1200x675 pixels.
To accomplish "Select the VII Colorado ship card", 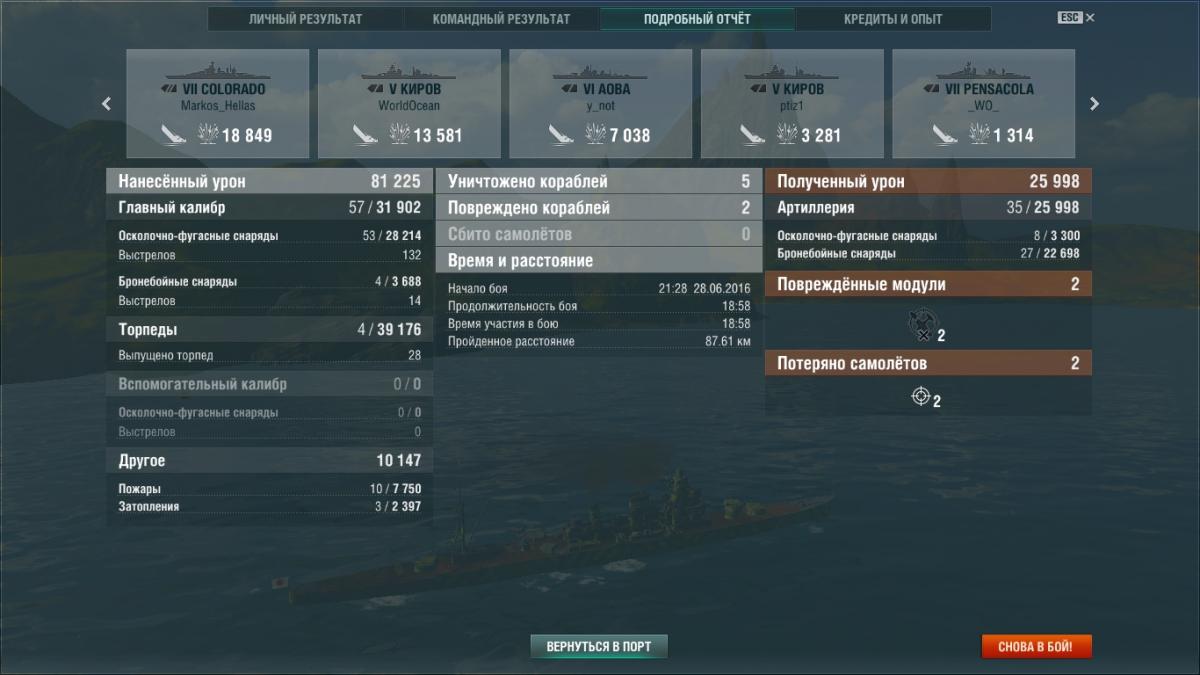I will click(x=217, y=104).
